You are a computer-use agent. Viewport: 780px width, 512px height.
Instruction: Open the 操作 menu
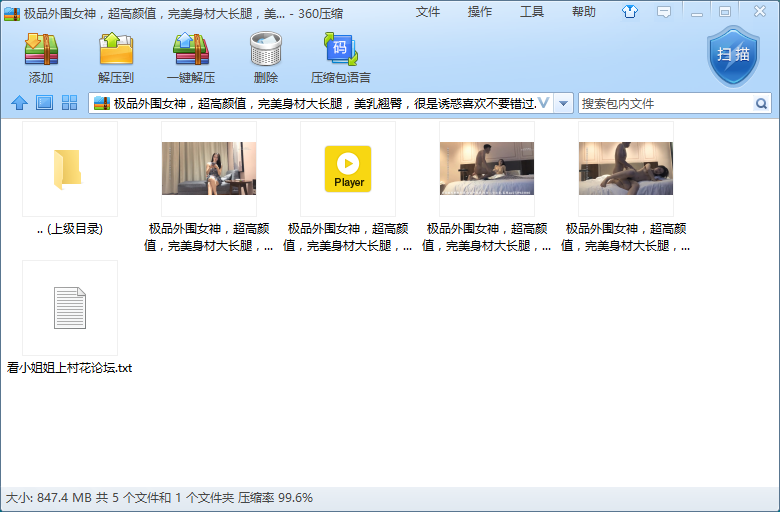tap(480, 12)
